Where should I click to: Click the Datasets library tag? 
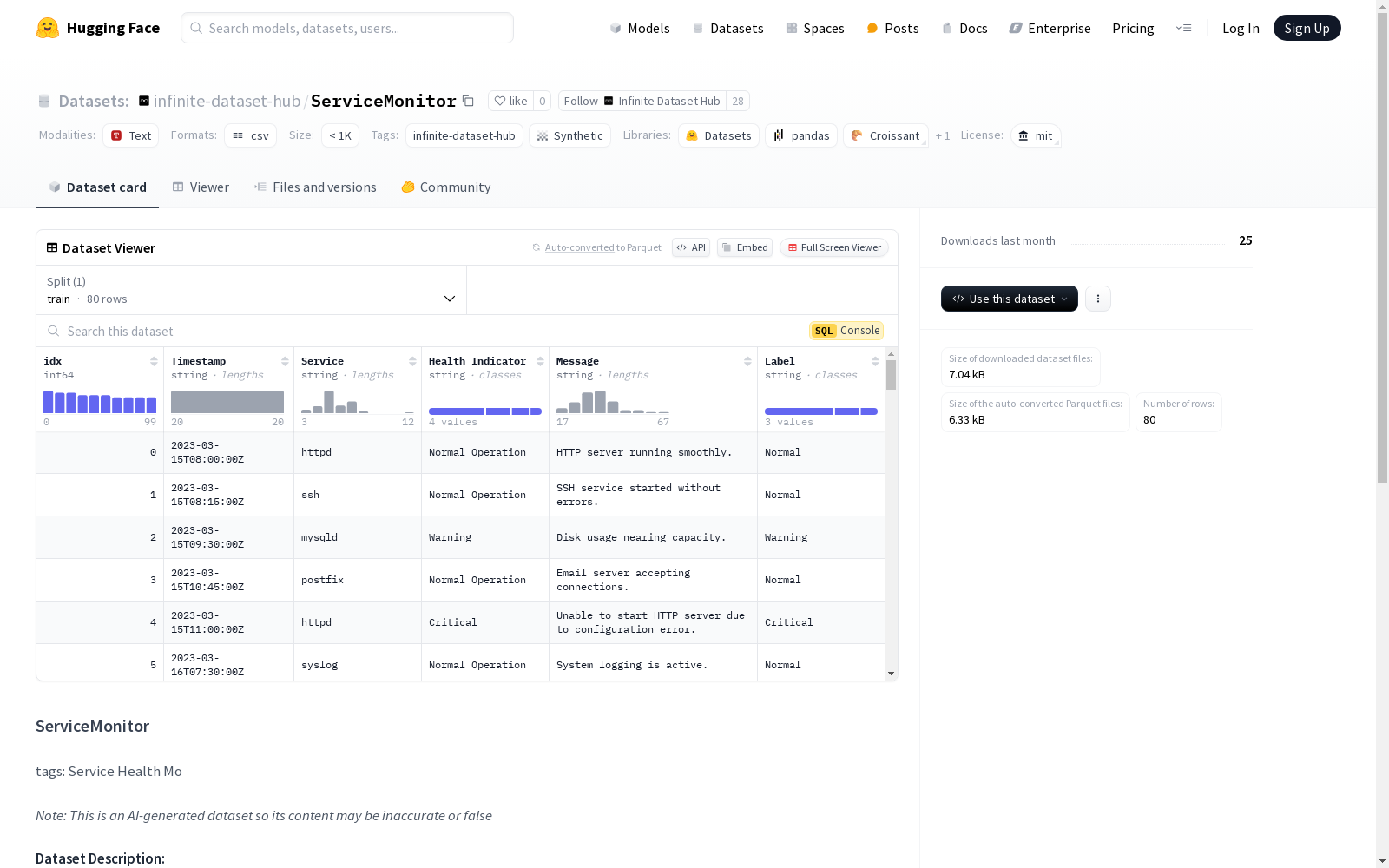tap(719, 135)
